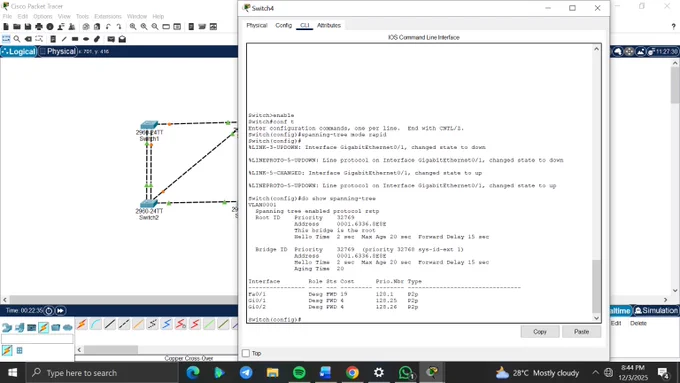Open Spotify from the taskbar

pos(299,373)
